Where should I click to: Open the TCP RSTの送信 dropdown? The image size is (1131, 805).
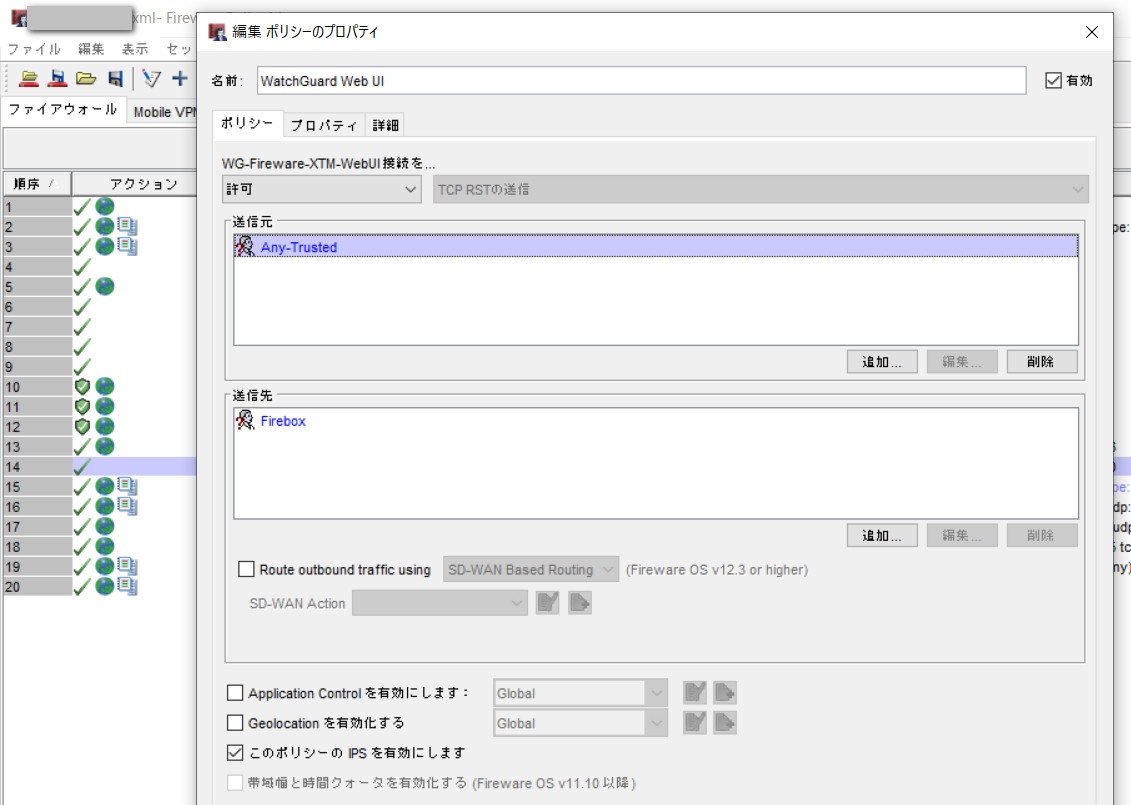point(760,189)
